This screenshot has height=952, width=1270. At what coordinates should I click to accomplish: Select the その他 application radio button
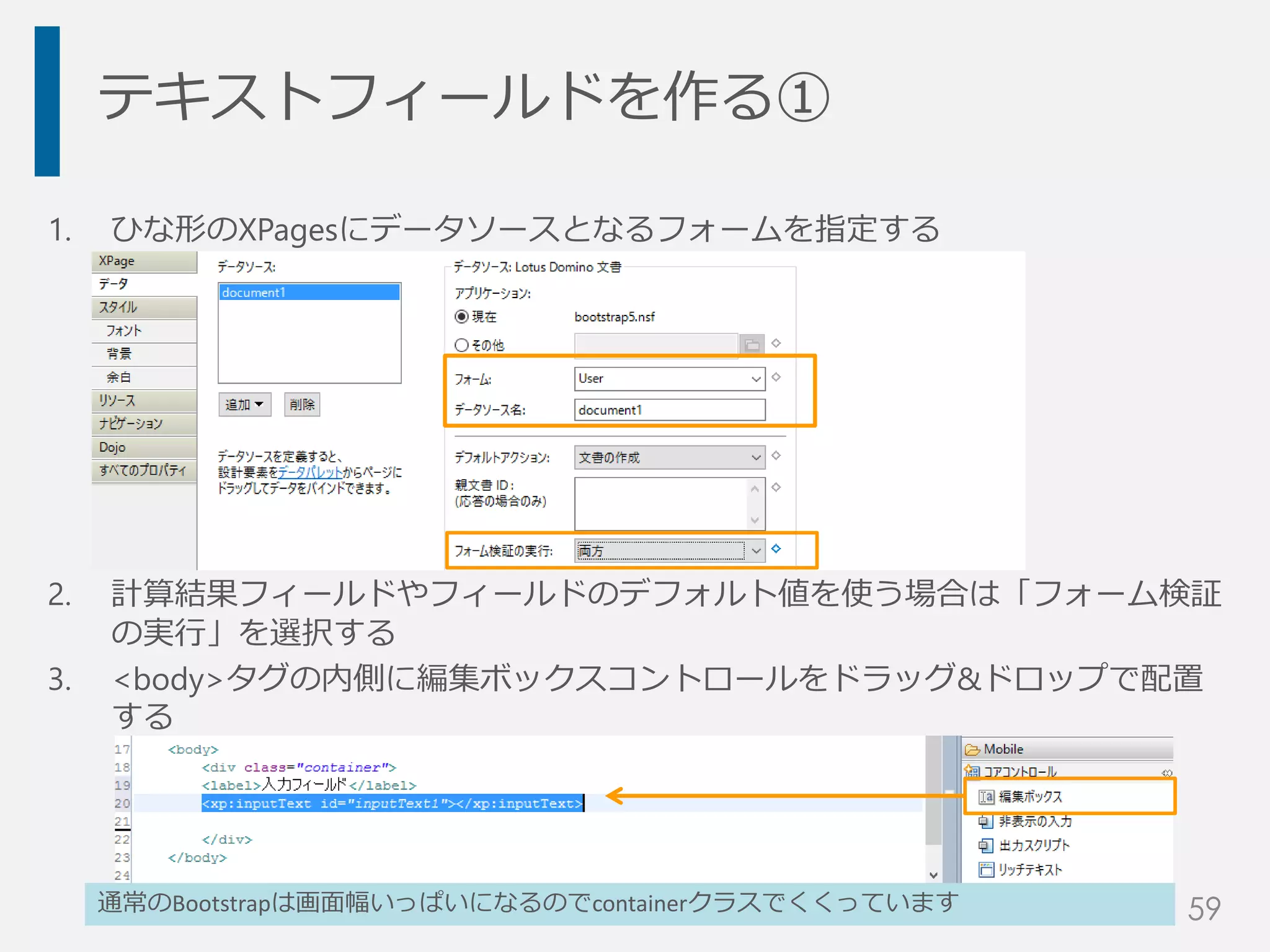coord(461,345)
